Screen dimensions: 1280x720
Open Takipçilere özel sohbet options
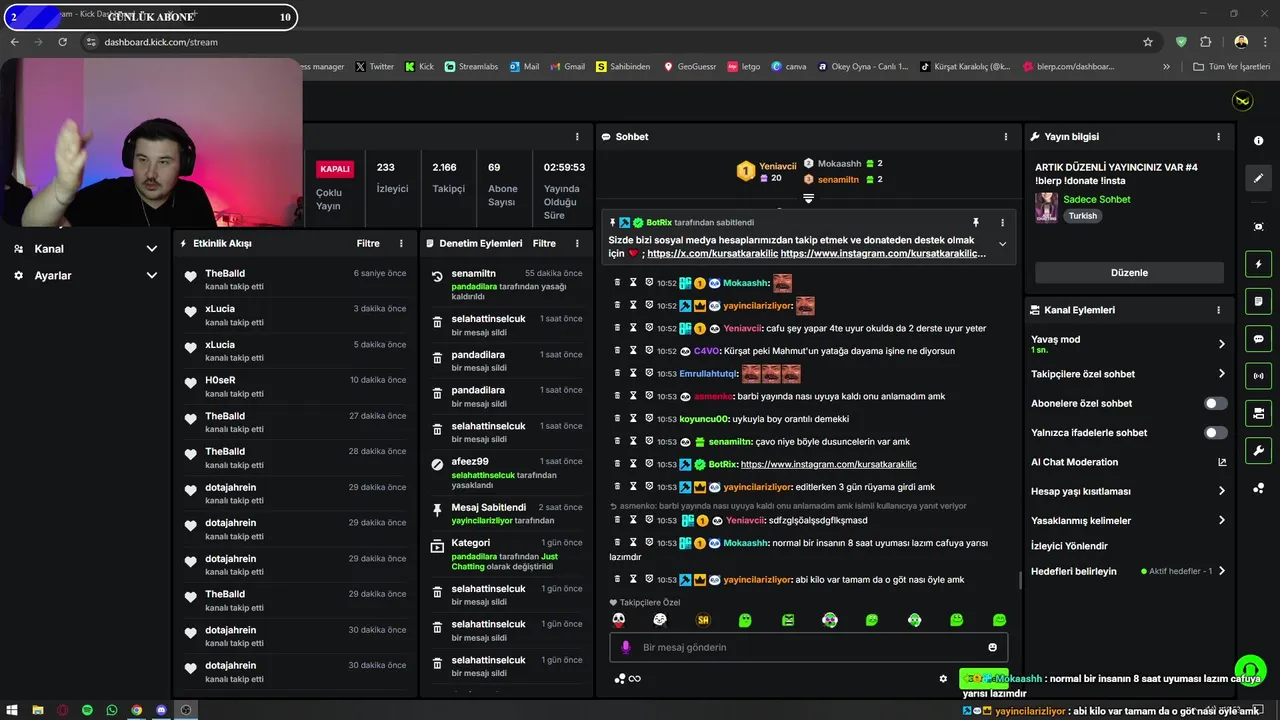click(x=1221, y=374)
